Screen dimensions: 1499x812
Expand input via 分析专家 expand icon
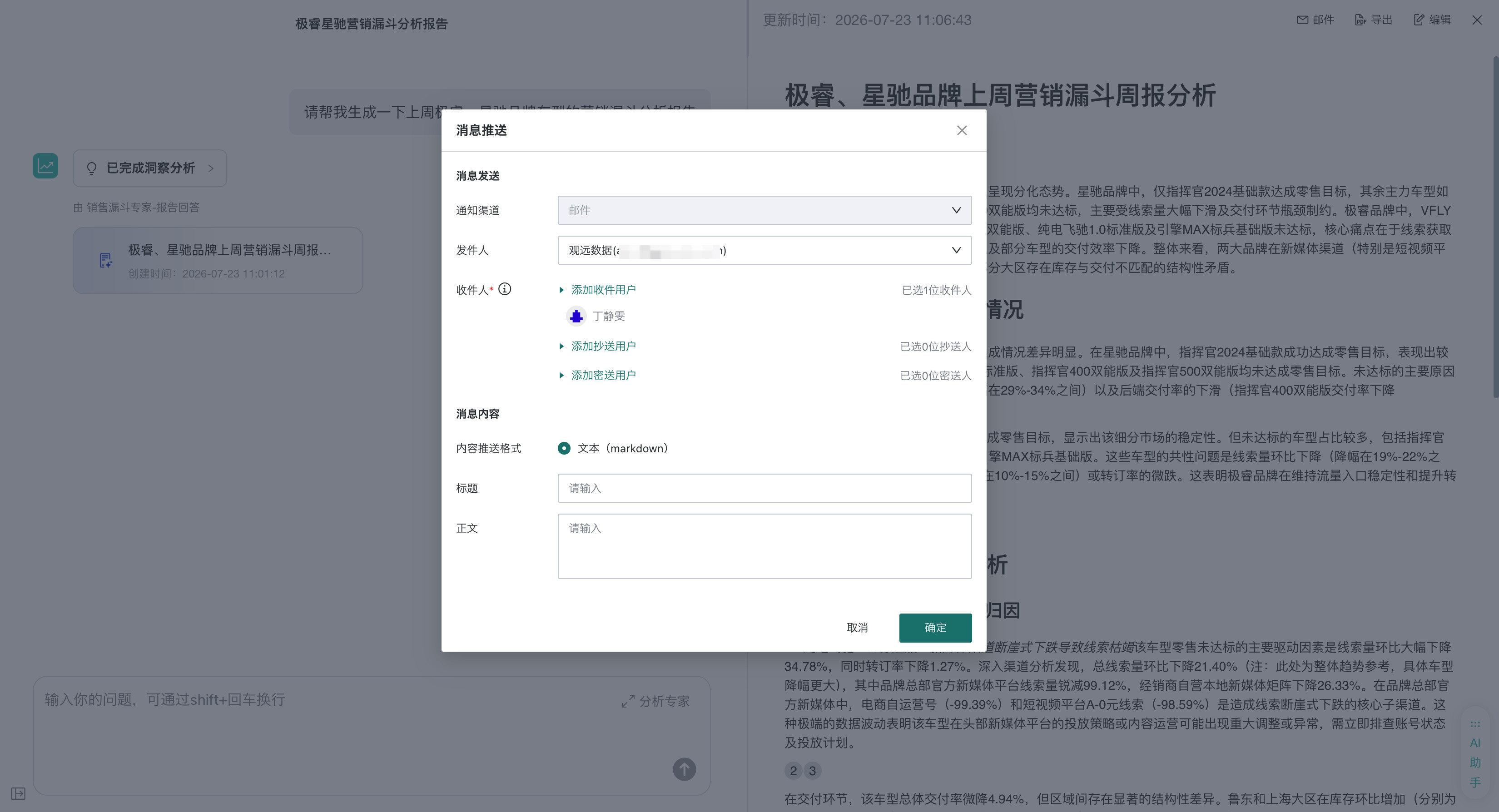(x=628, y=702)
